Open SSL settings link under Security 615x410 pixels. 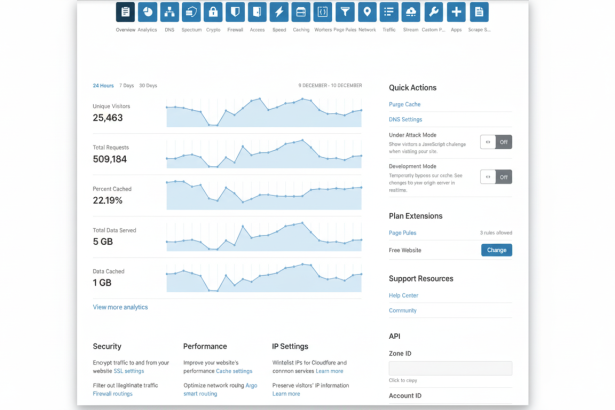(x=129, y=371)
